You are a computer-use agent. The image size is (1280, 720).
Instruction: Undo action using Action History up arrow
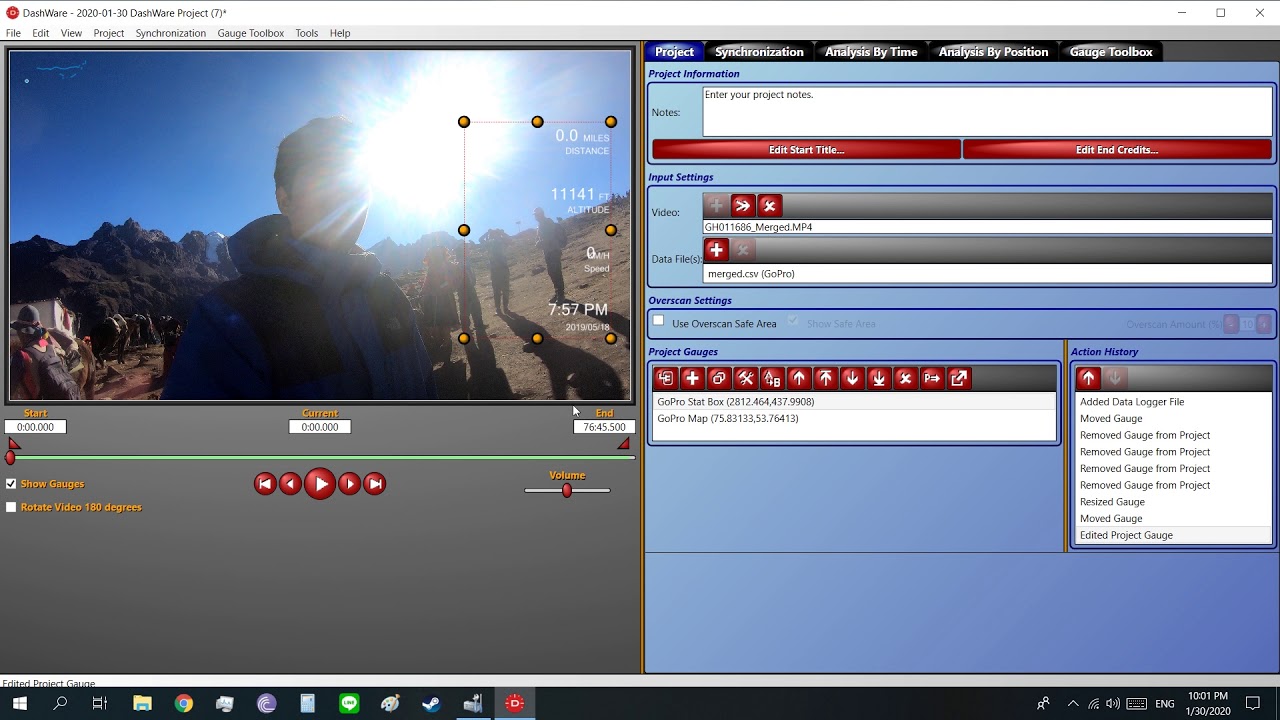(1088, 378)
